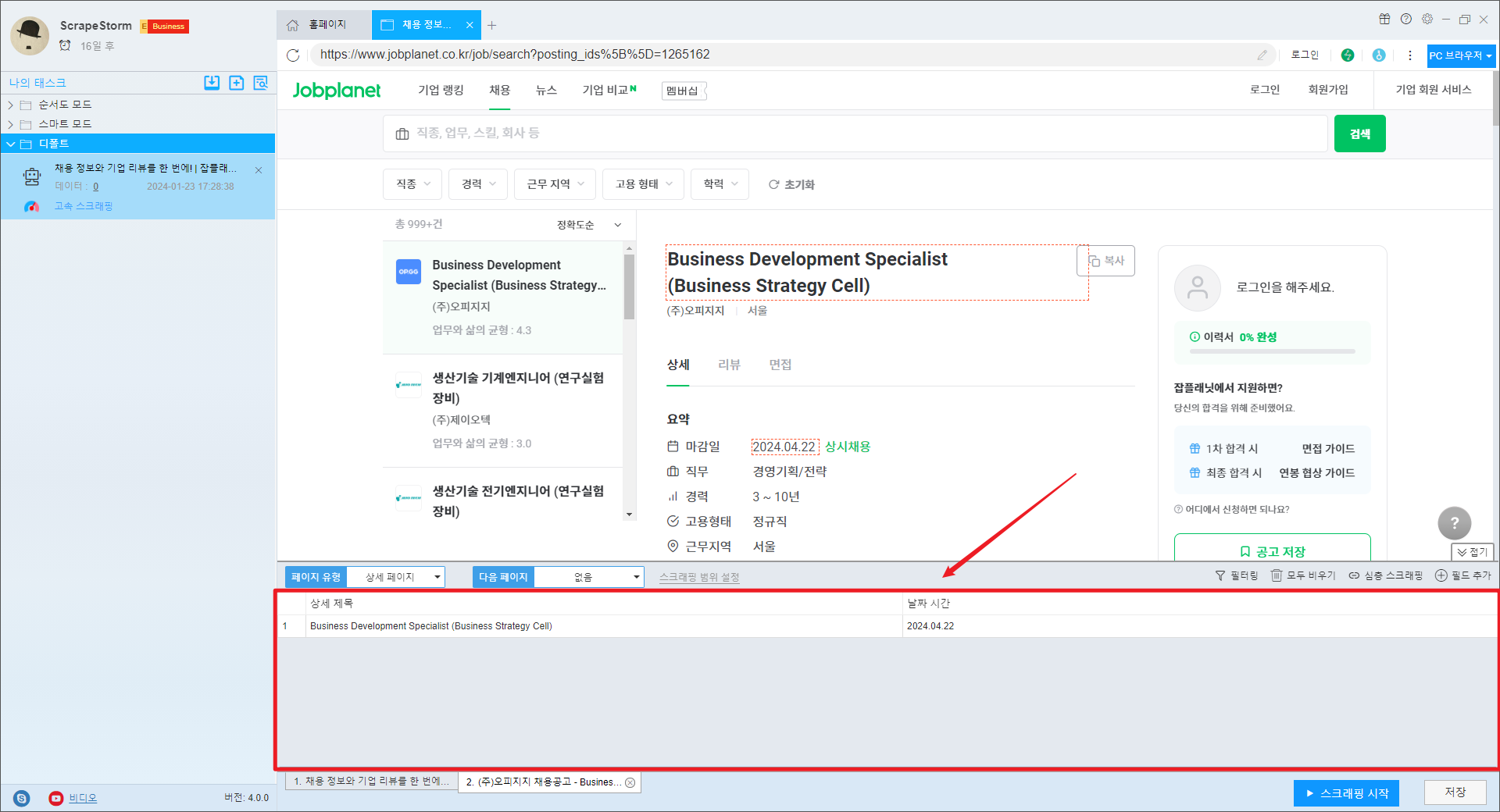The height and width of the screenshot is (812, 1500).
Task: Open the 멤버십 menu item
Action: (683, 91)
